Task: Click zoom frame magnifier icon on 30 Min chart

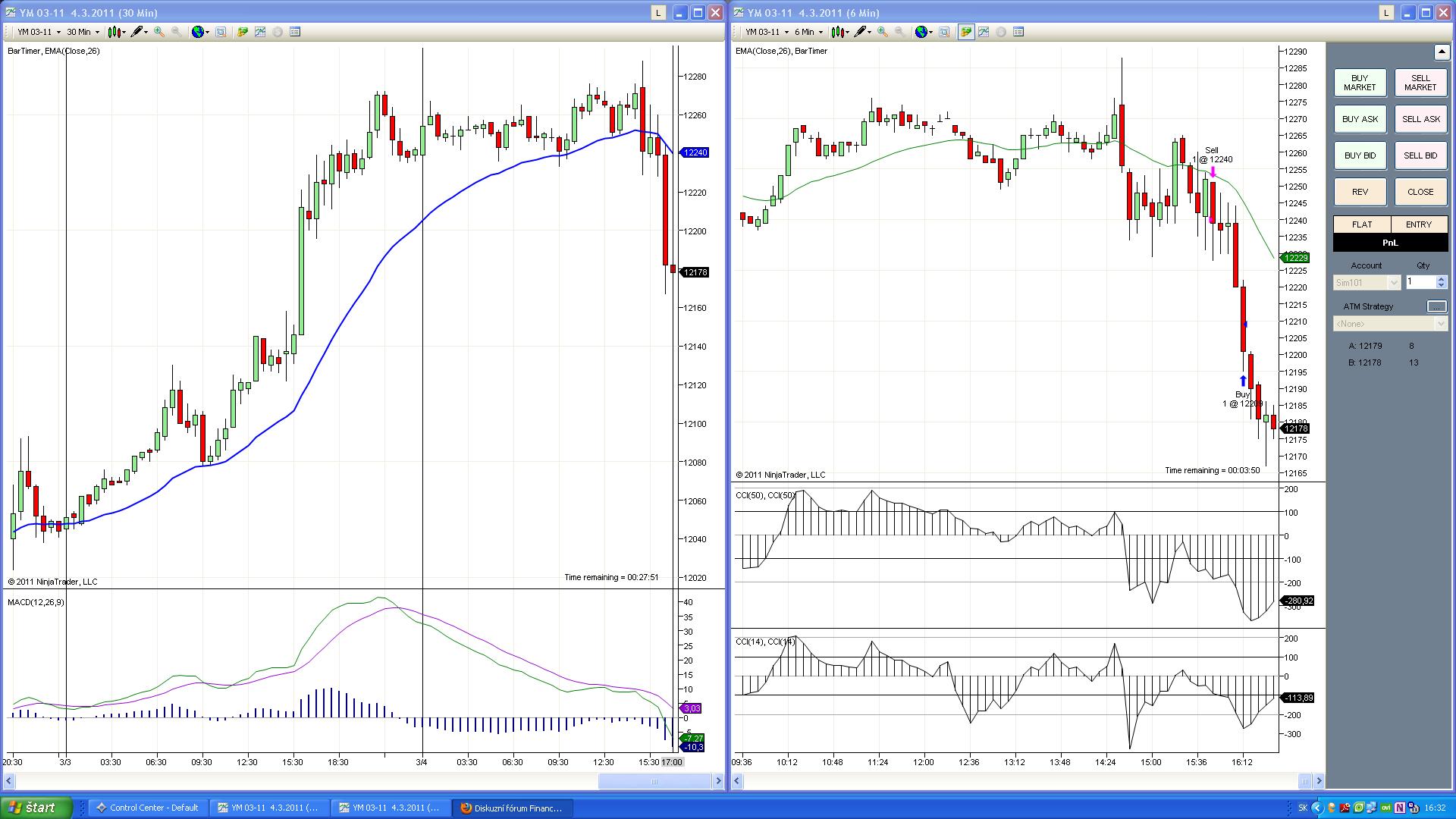Action: (221, 32)
